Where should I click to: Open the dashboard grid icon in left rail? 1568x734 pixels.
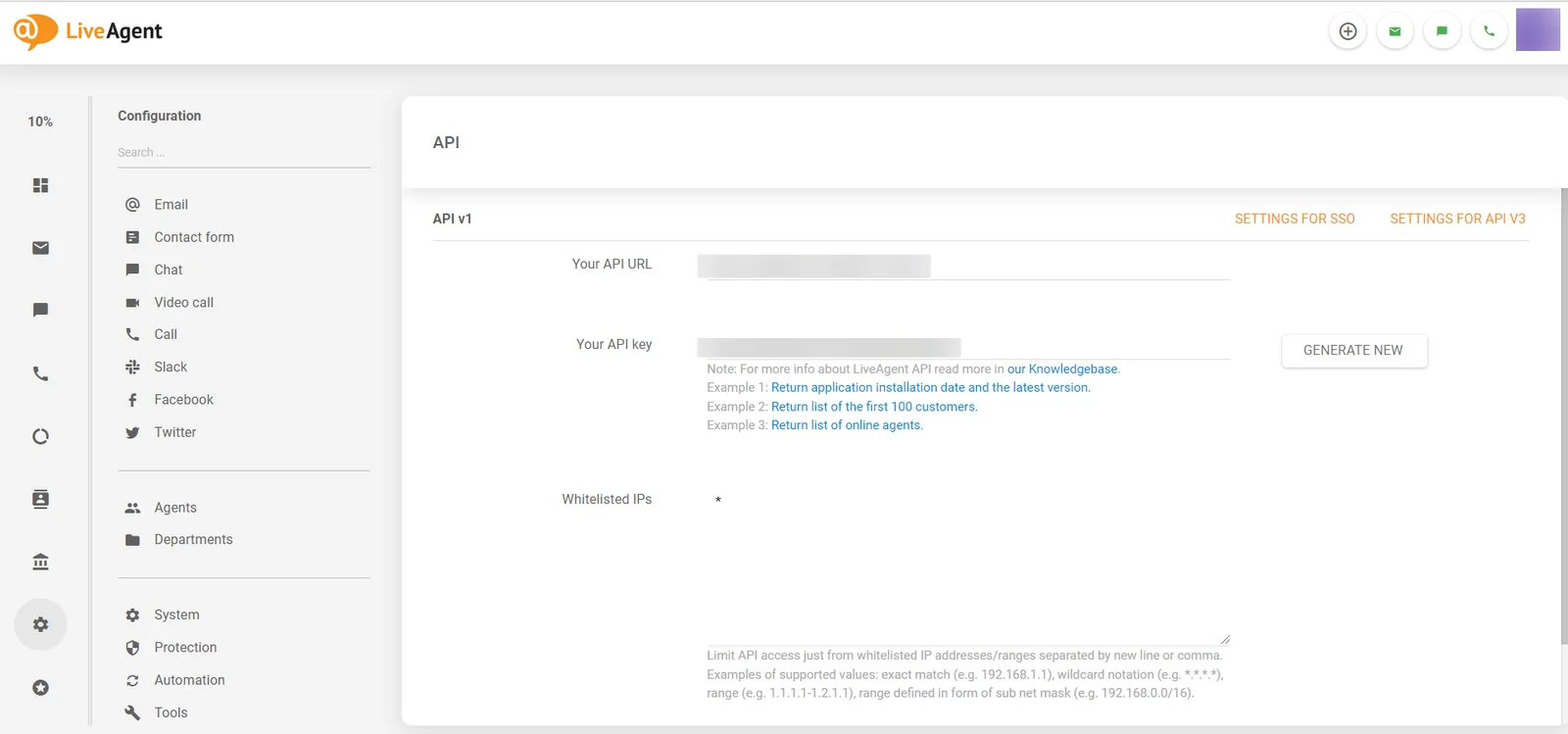coord(40,185)
